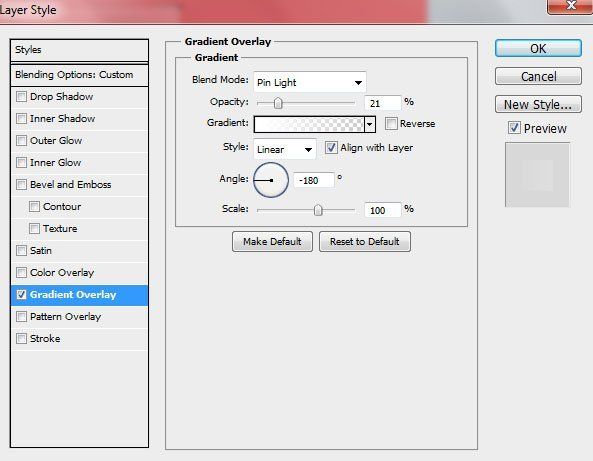Close the Layer Style dialog

click(x=570, y=6)
